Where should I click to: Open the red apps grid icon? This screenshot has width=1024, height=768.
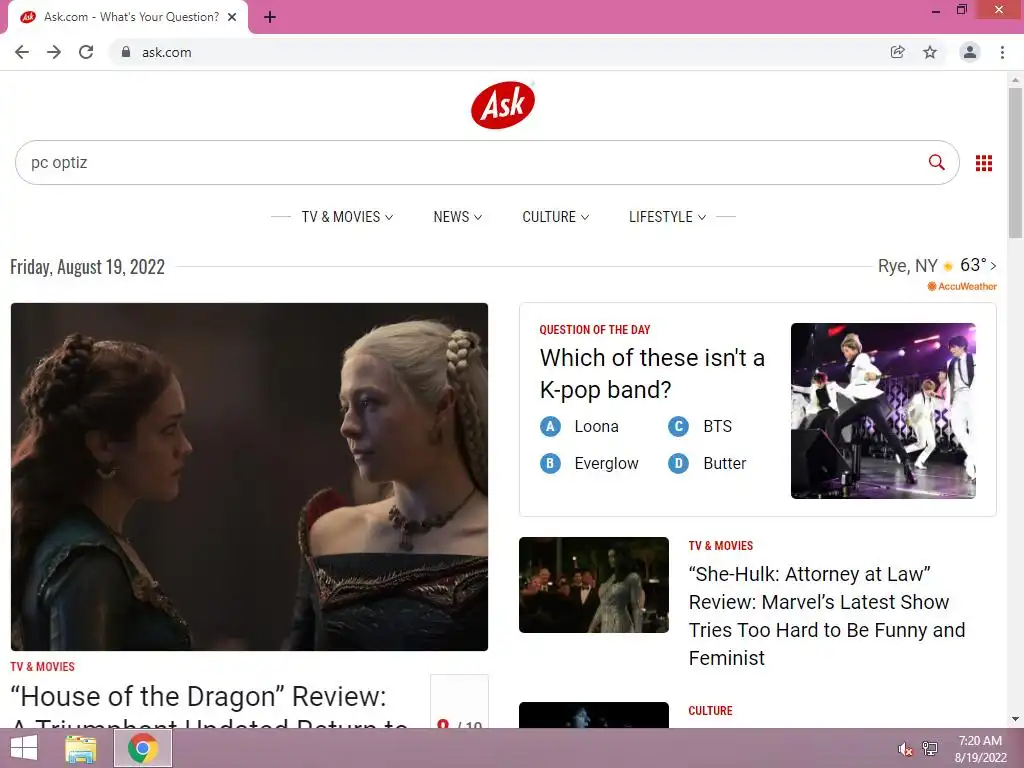[x=984, y=163]
